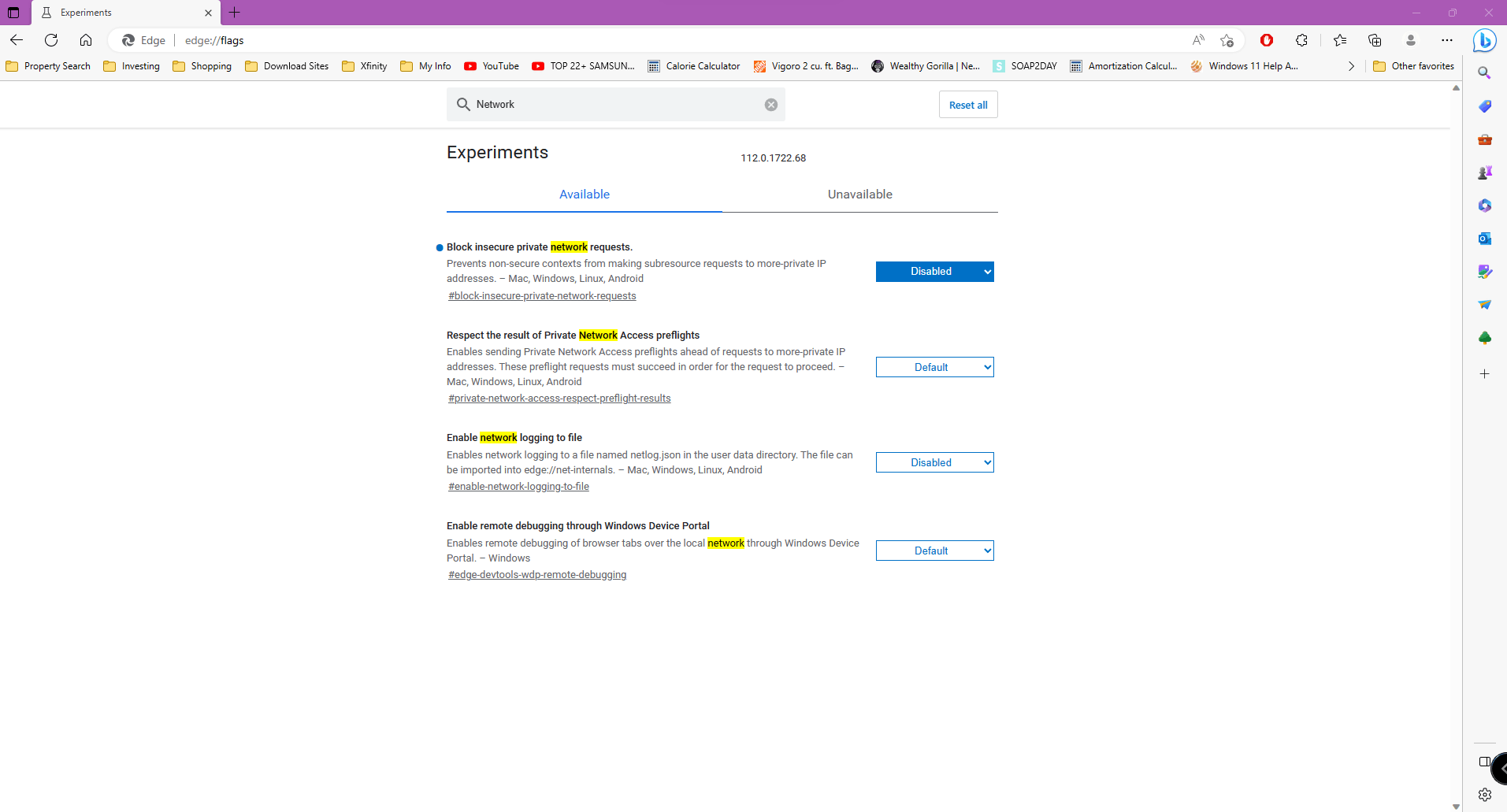Open sidebar settings gear icon
The width and height of the screenshot is (1507, 812).
[x=1485, y=795]
